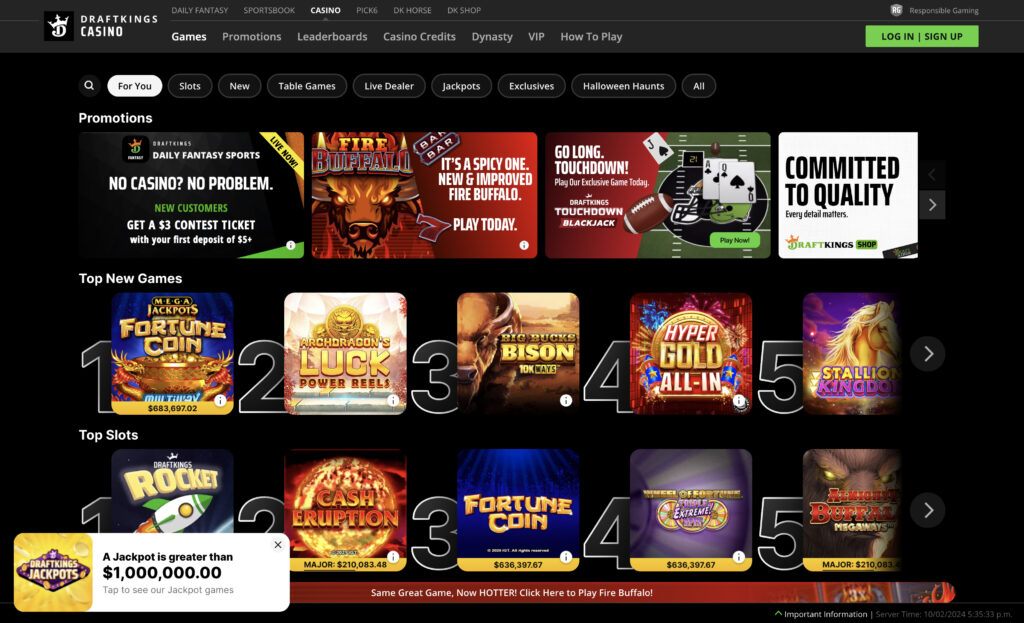Image resolution: width=1024 pixels, height=623 pixels.
Task: Open info icon on Fire Buffalo promo
Action: click(526, 243)
